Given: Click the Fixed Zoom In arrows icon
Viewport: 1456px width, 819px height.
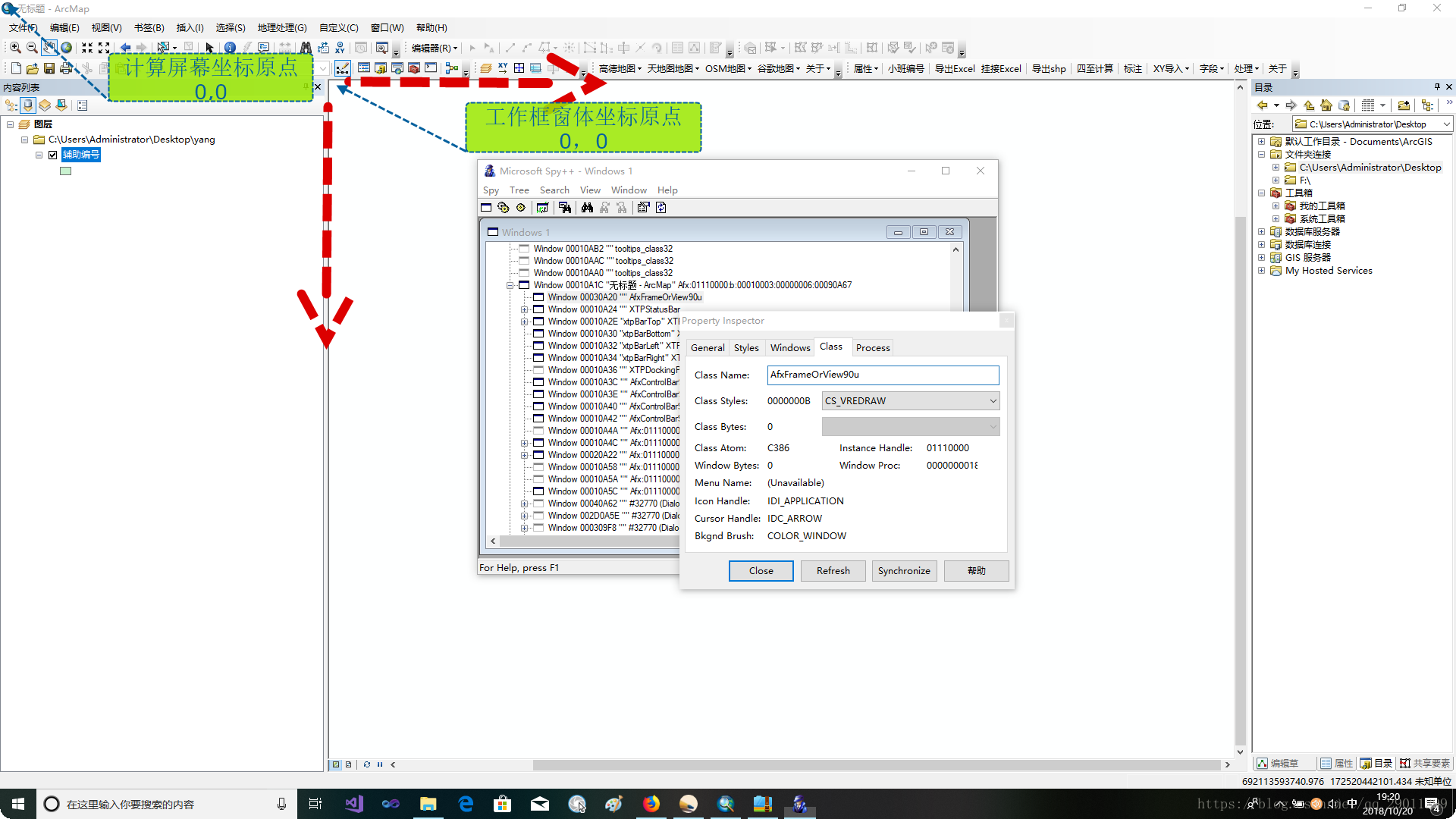Looking at the screenshot, I should (87, 48).
